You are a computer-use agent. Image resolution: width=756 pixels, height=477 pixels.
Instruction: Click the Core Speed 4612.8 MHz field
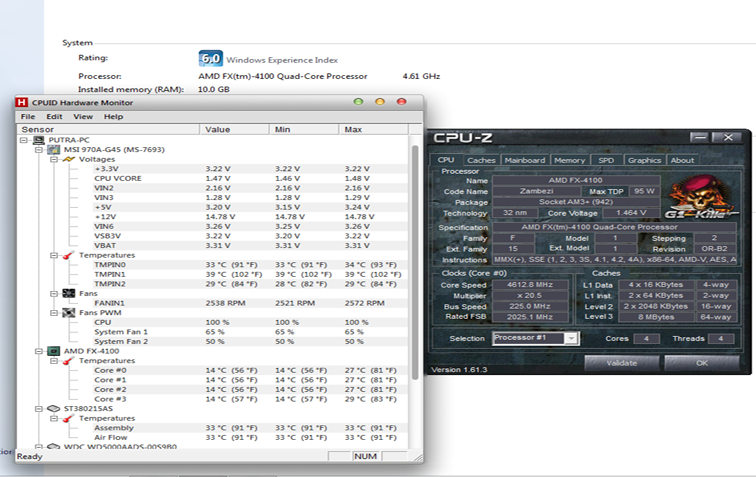pos(529,285)
